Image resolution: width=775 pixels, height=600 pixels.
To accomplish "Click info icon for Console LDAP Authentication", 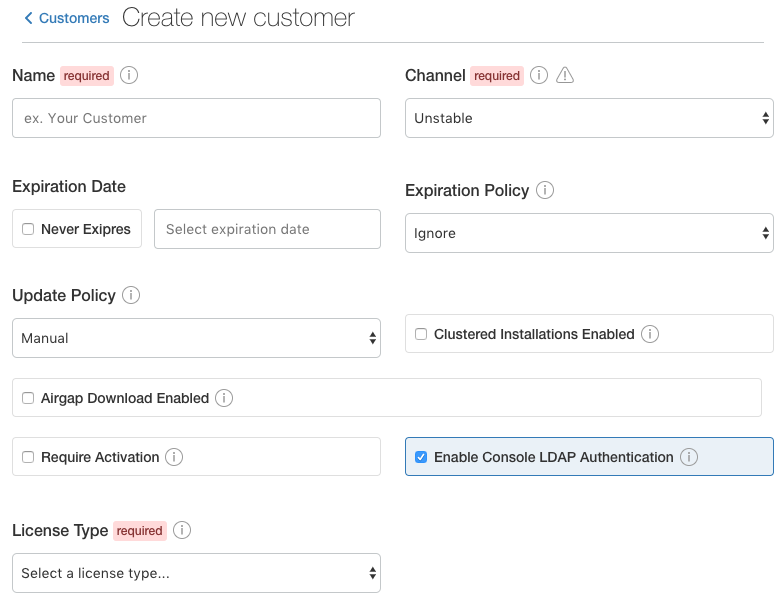I will (688, 457).
